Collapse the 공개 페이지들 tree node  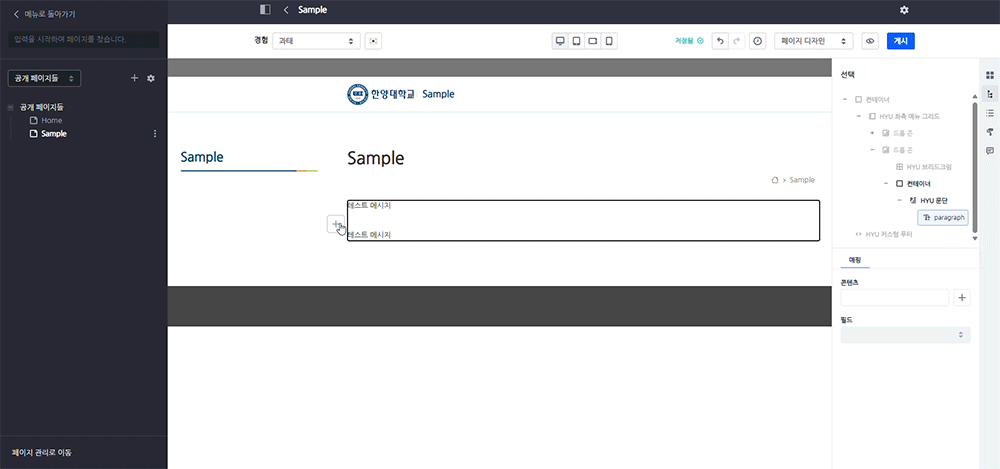(x=10, y=107)
